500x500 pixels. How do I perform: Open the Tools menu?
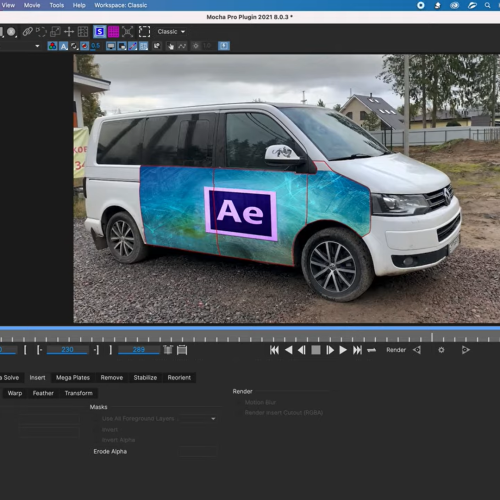57,5
